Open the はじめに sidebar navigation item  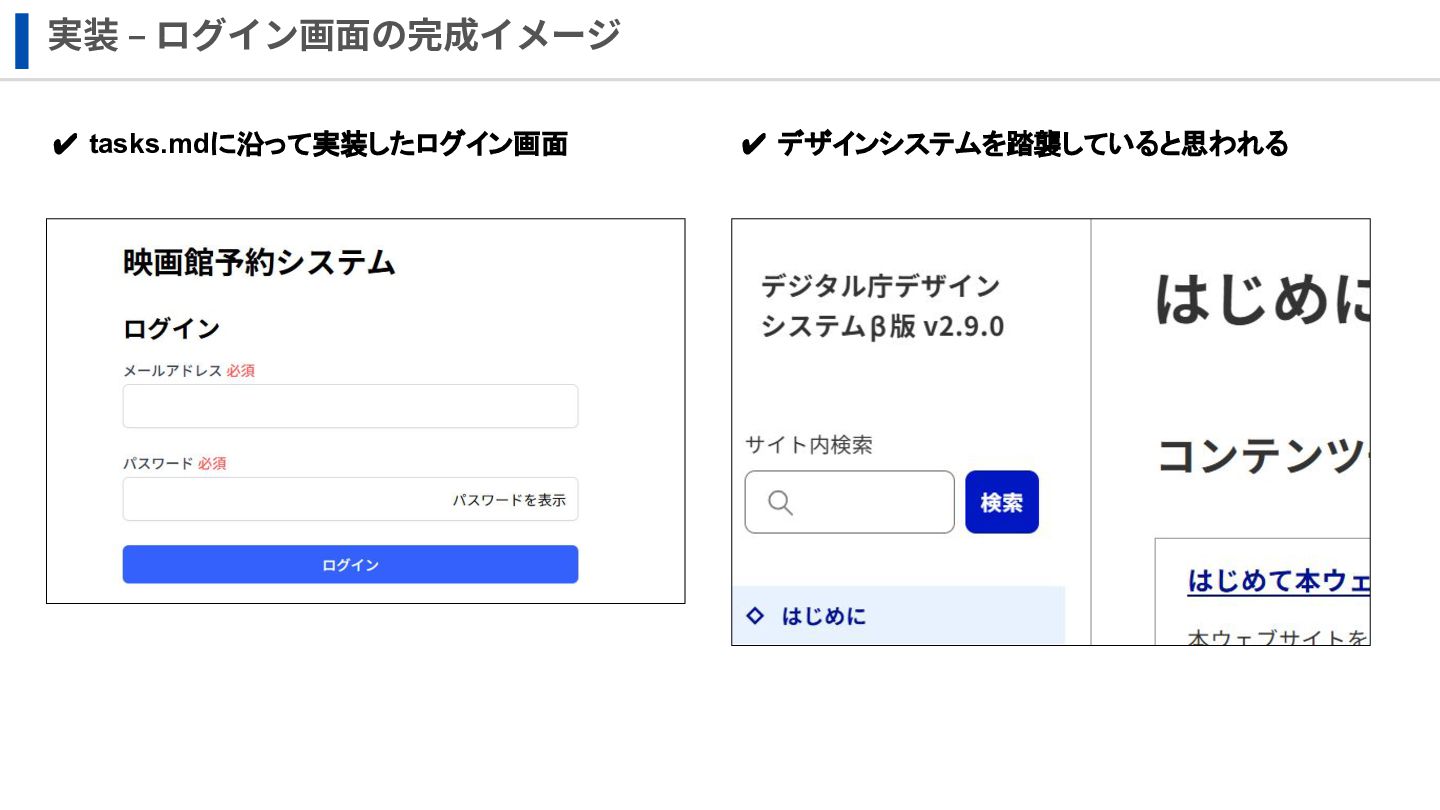[x=824, y=616]
